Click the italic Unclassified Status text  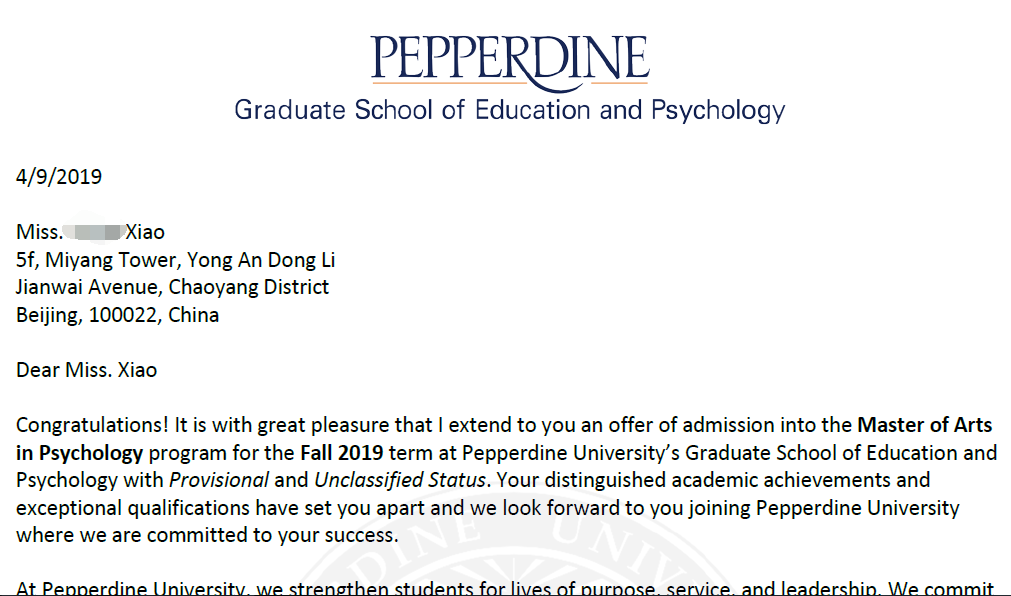point(399,481)
